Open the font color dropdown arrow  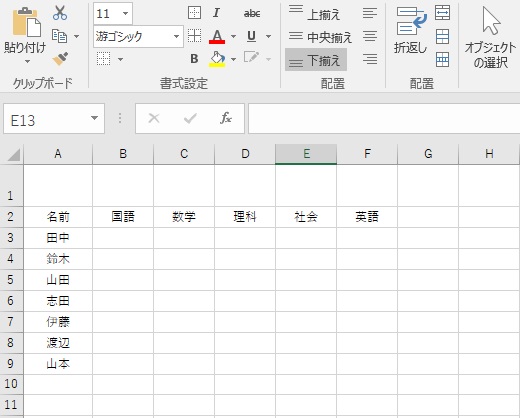pos(233,36)
